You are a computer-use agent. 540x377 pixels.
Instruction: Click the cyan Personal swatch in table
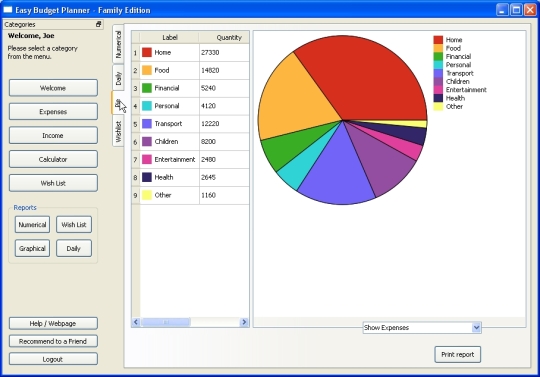(147, 106)
